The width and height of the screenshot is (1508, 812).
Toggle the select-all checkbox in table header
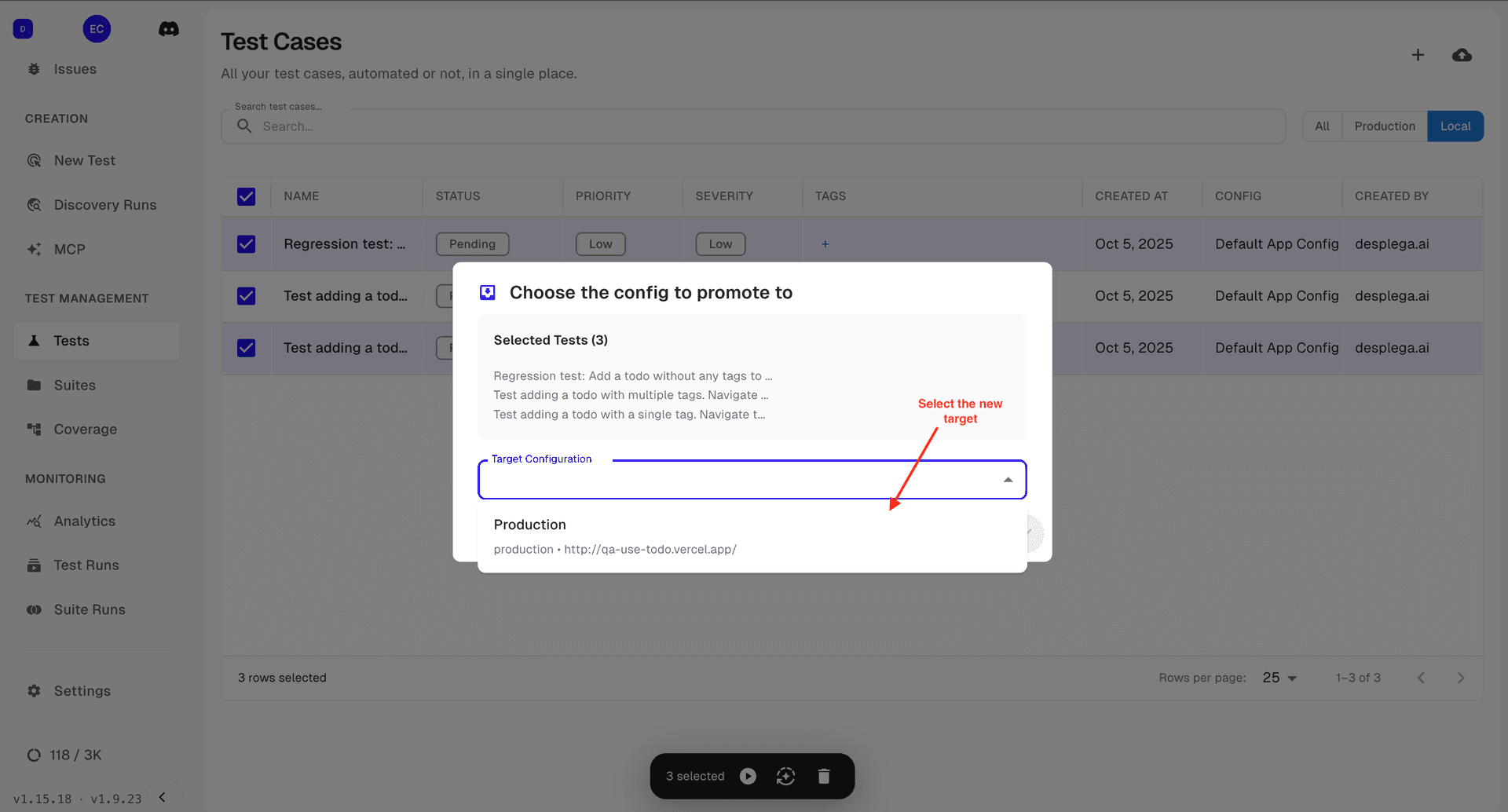(x=247, y=196)
